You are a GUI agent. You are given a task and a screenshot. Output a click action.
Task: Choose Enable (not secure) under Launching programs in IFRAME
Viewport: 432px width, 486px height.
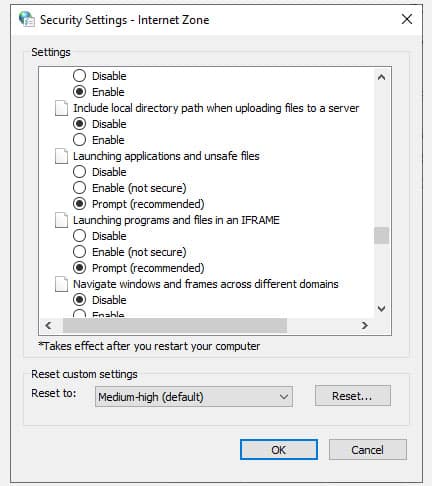pos(79,252)
